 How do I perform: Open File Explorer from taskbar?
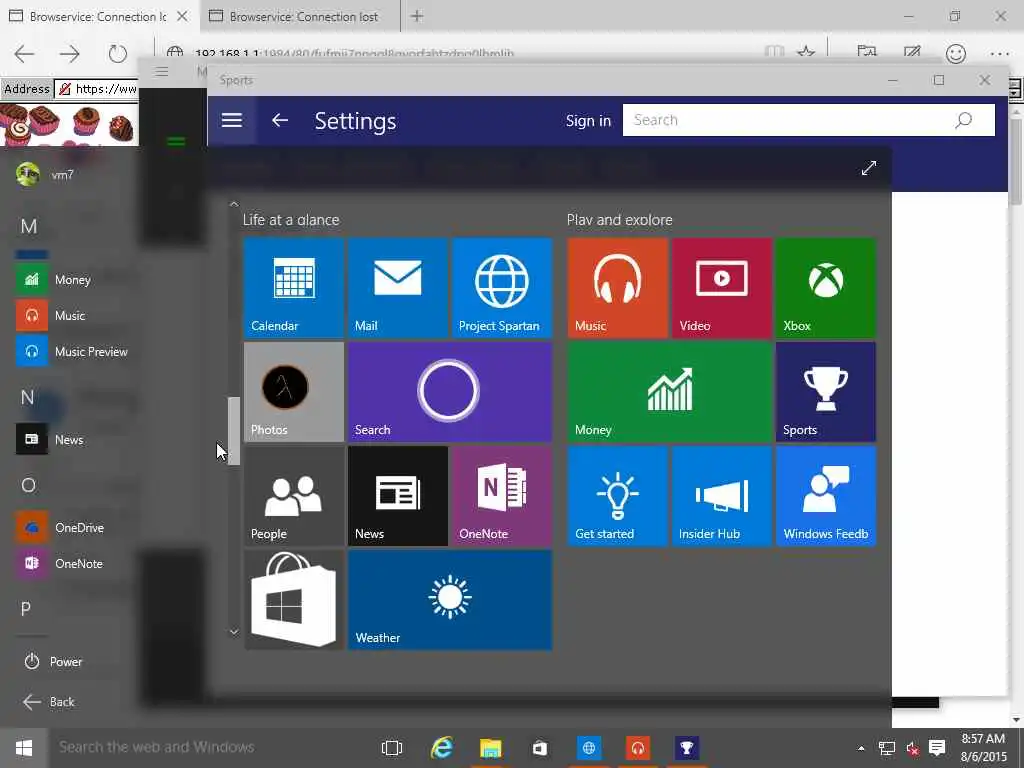pos(490,748)
